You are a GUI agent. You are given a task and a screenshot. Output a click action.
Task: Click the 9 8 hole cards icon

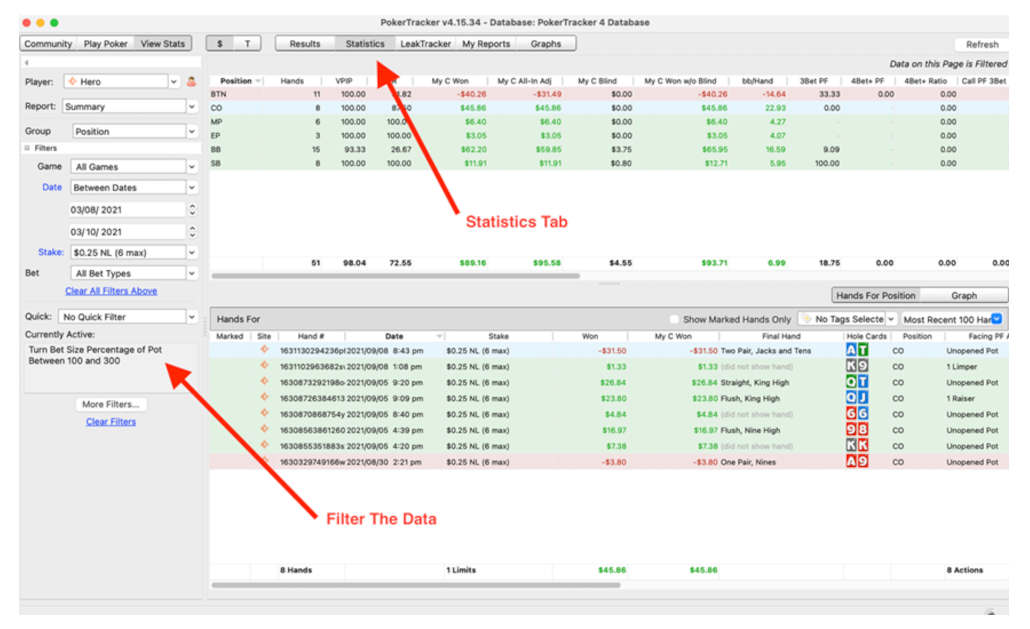coord(857,429)
